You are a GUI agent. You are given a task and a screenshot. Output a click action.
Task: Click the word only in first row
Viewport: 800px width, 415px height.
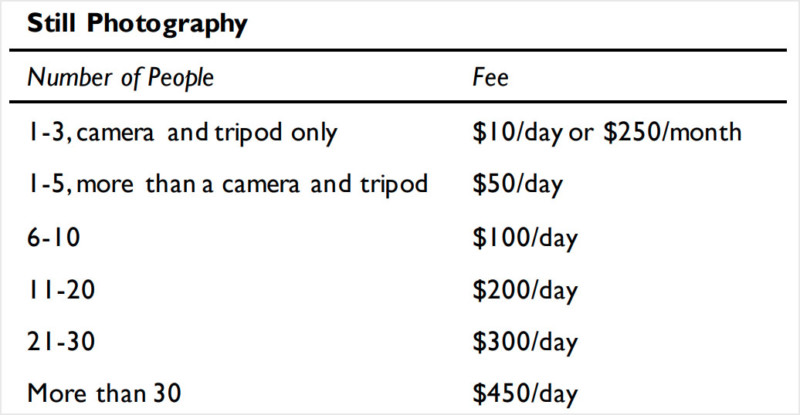point(314,134)
